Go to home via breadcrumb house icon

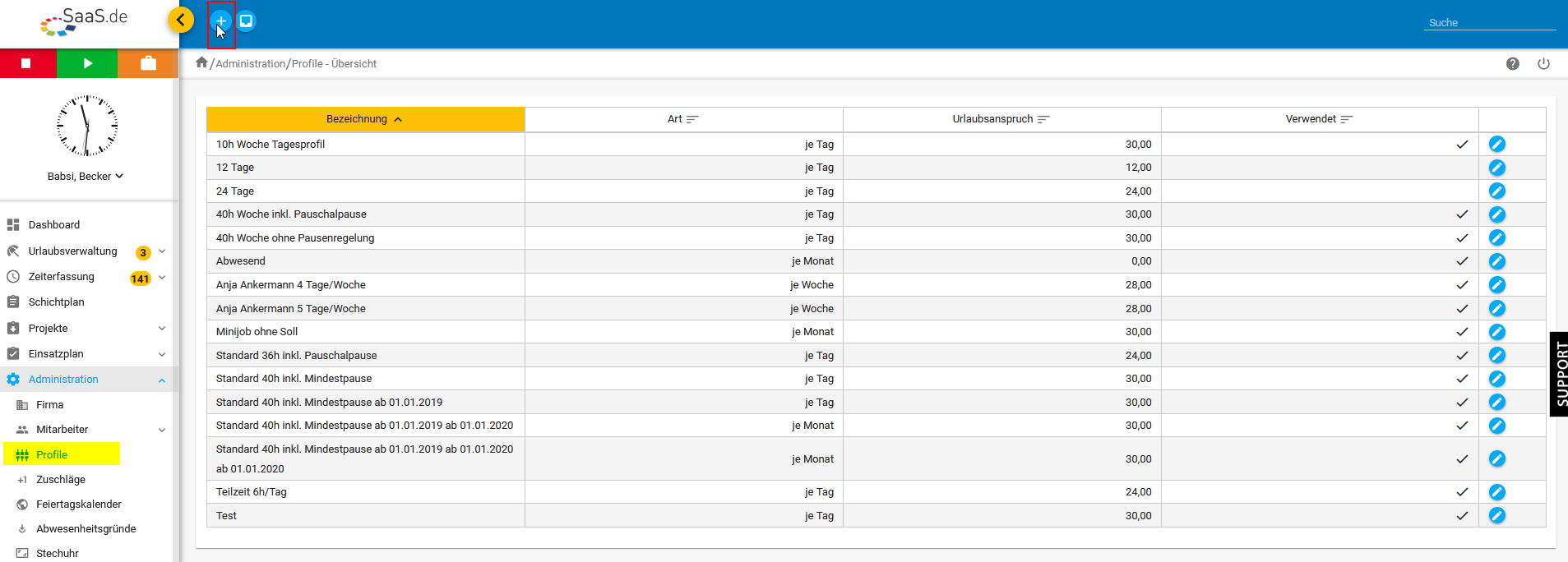point(201,62)
